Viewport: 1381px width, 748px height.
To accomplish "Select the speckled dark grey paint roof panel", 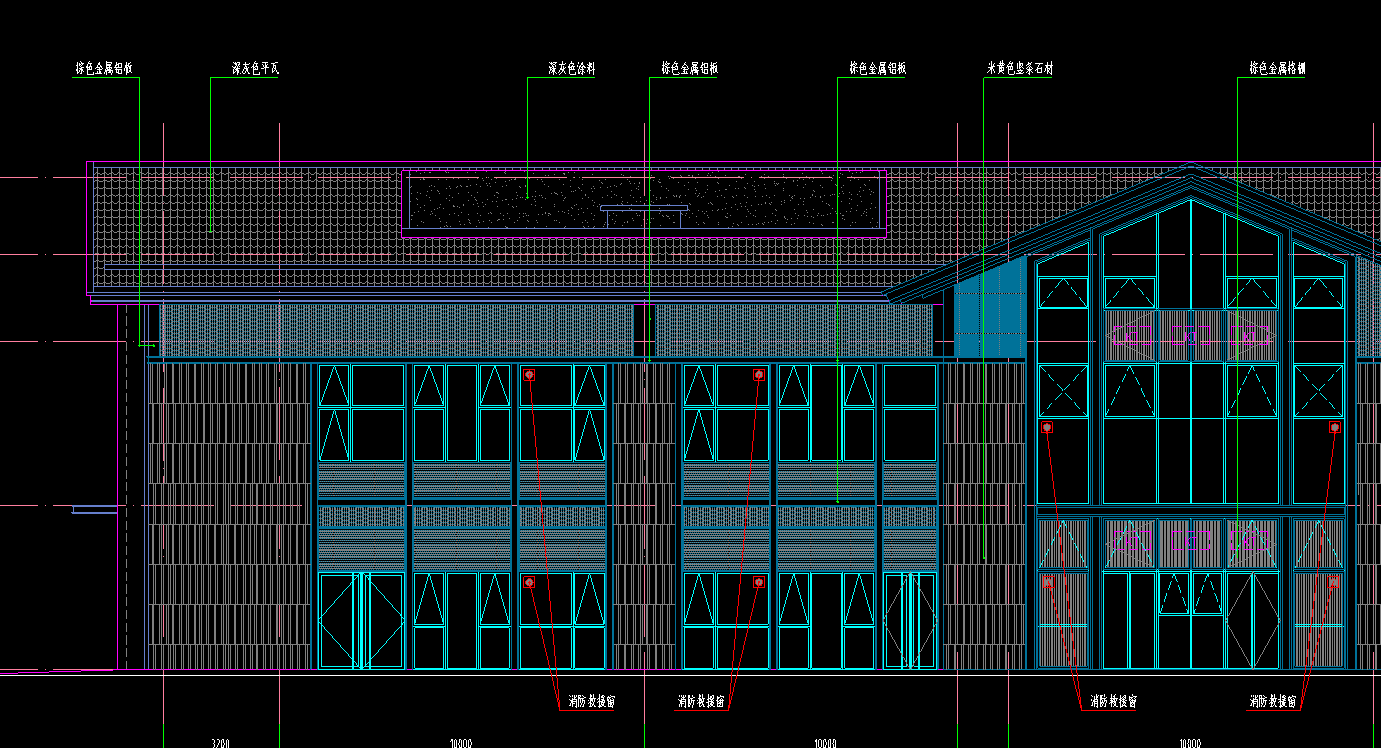I will pyautogui.click(x=644, y=201).
